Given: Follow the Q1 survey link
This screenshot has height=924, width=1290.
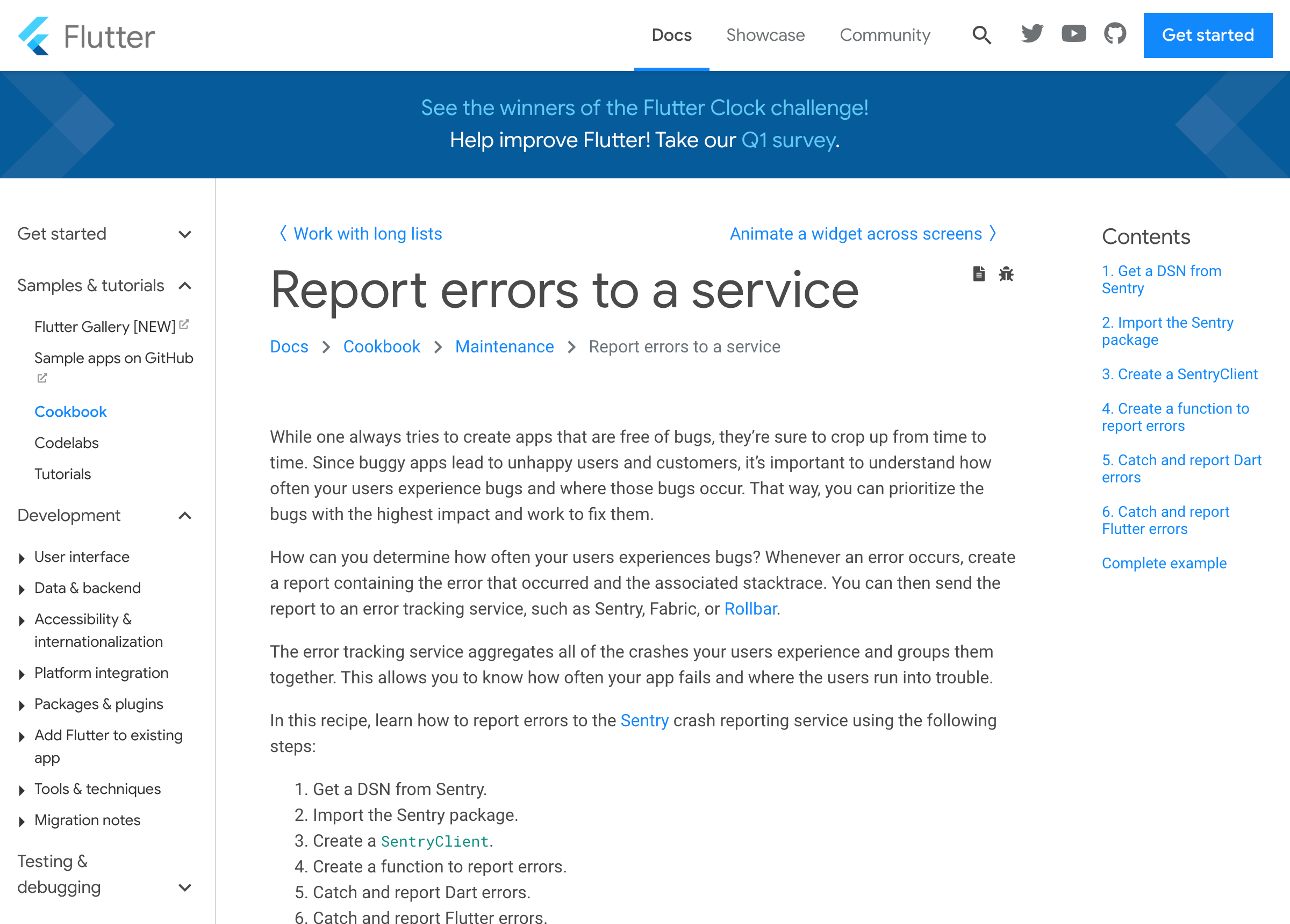Looking at the screenshot, I should click(789, 140).
